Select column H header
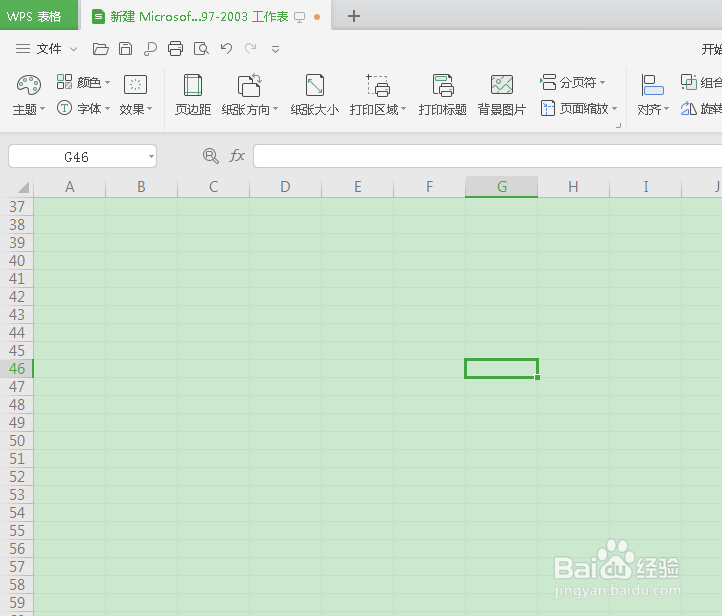 pos(573,187)
